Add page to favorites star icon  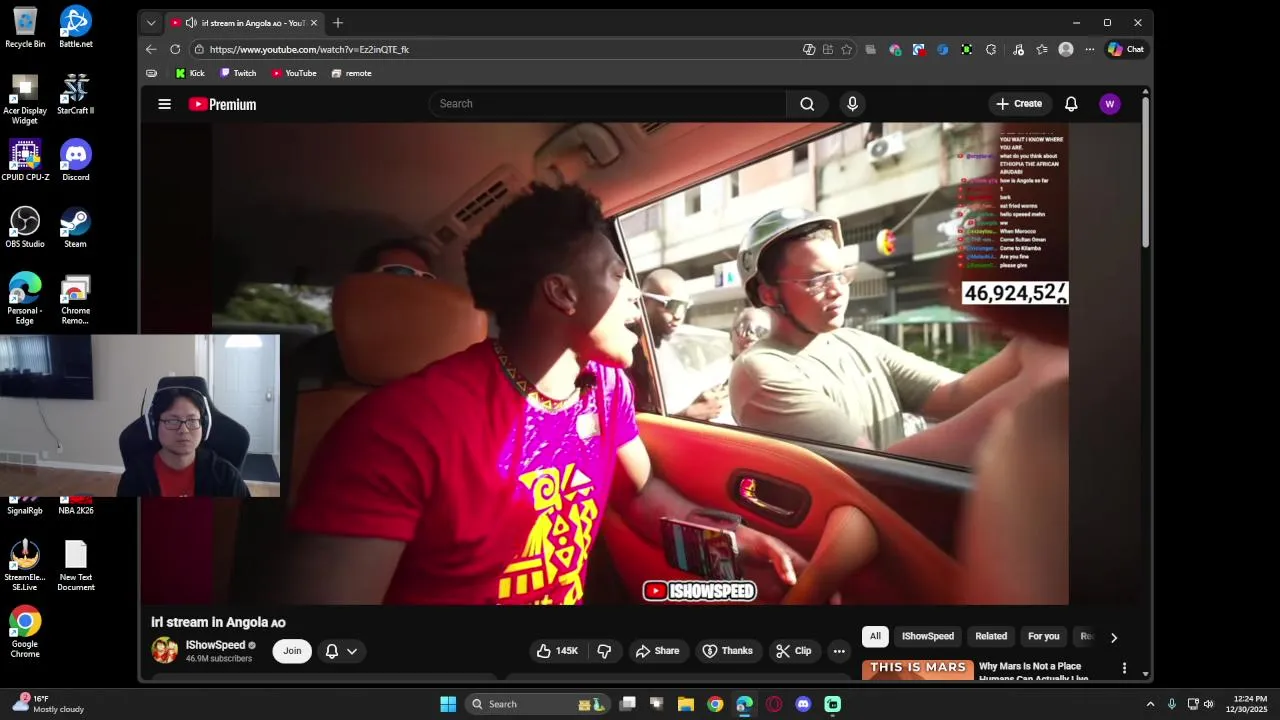(x=847, y=49)
